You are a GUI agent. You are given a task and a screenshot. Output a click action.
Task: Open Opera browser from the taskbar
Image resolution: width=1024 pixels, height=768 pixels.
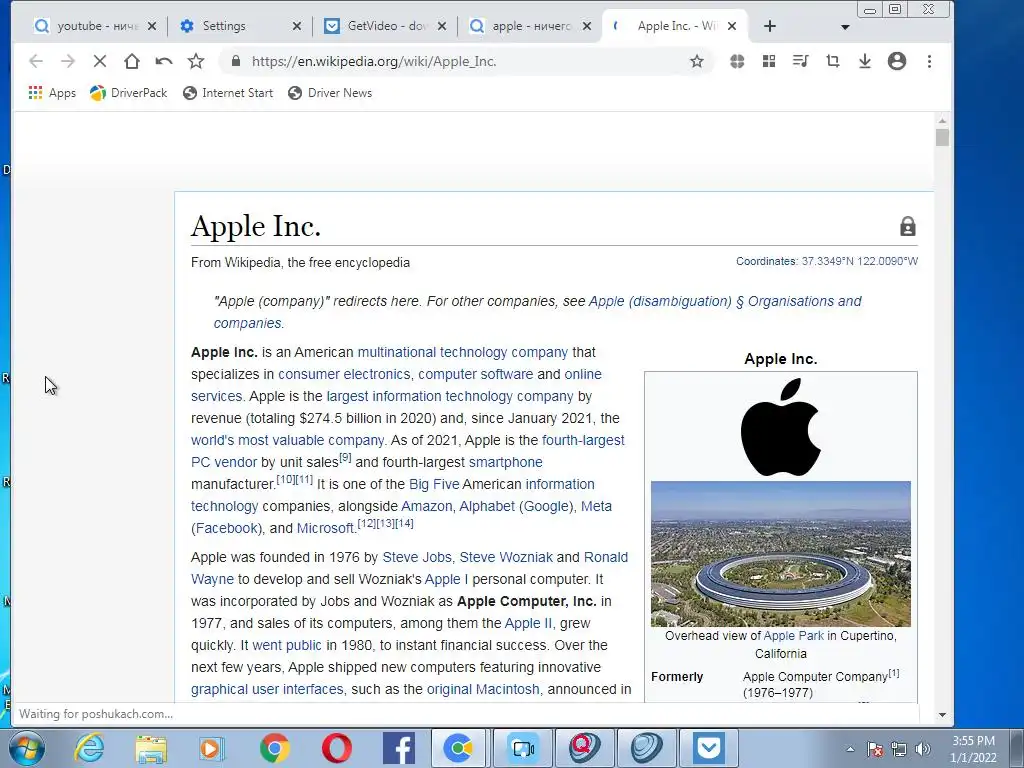coord(336,748)
